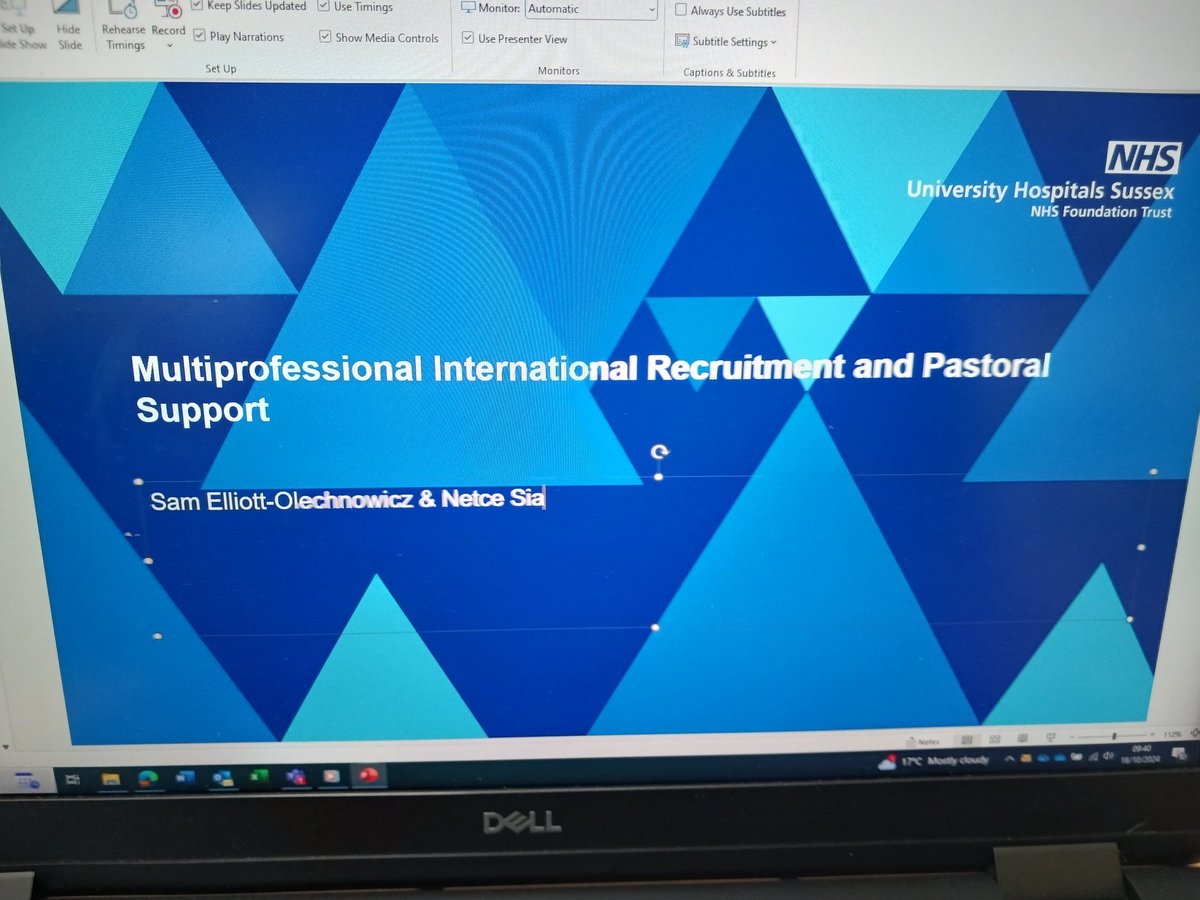Open Word from the taskbar

point(185,778)
